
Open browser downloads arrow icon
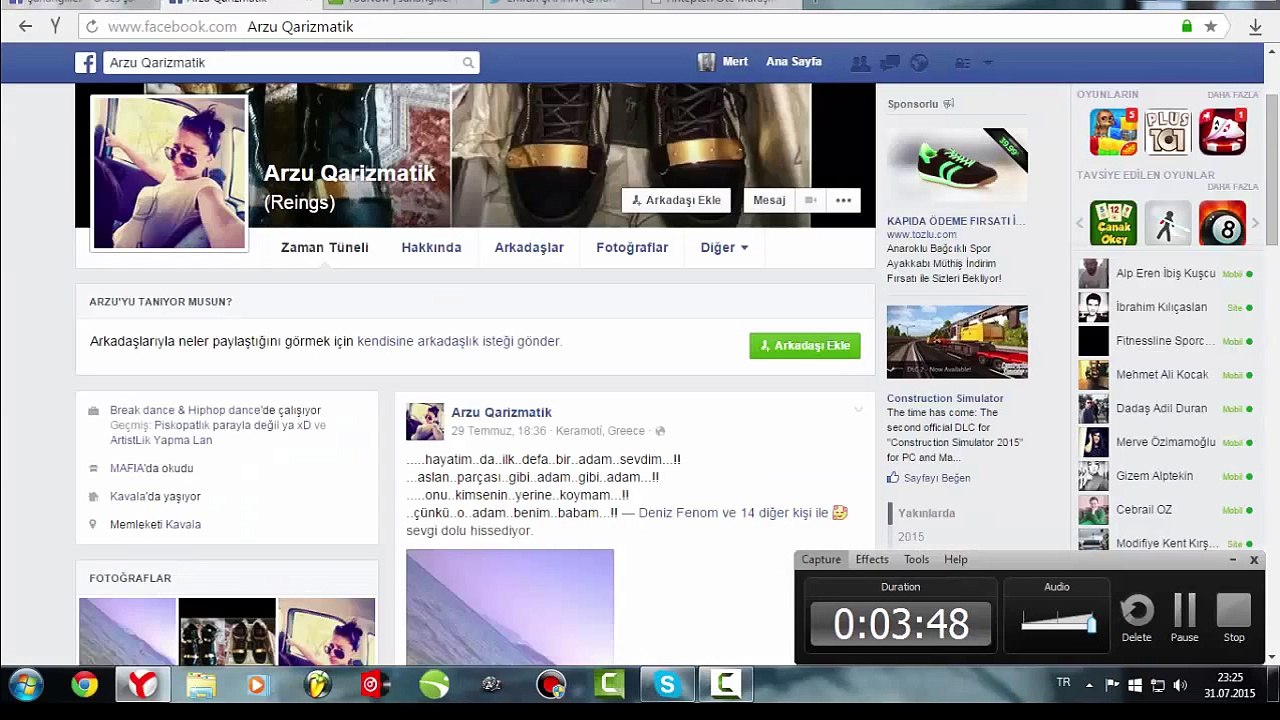pyautogui.click(x=1255, y=27)
